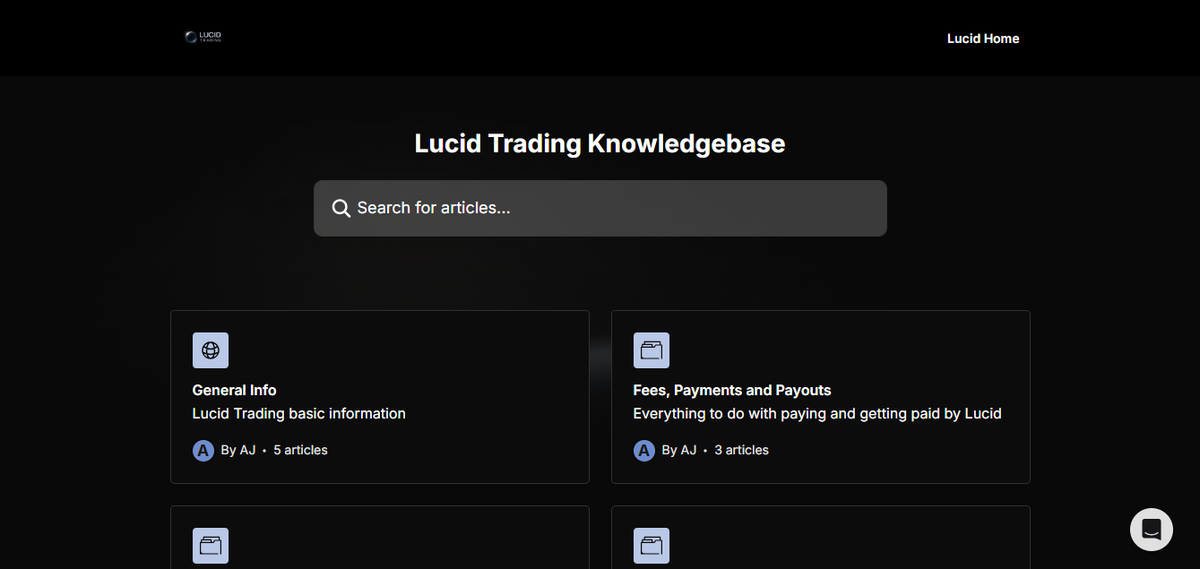Viewport: 1200px width, 569px height.
Task: Click '5 articles' count text
Action: click(x=300, y=450)
